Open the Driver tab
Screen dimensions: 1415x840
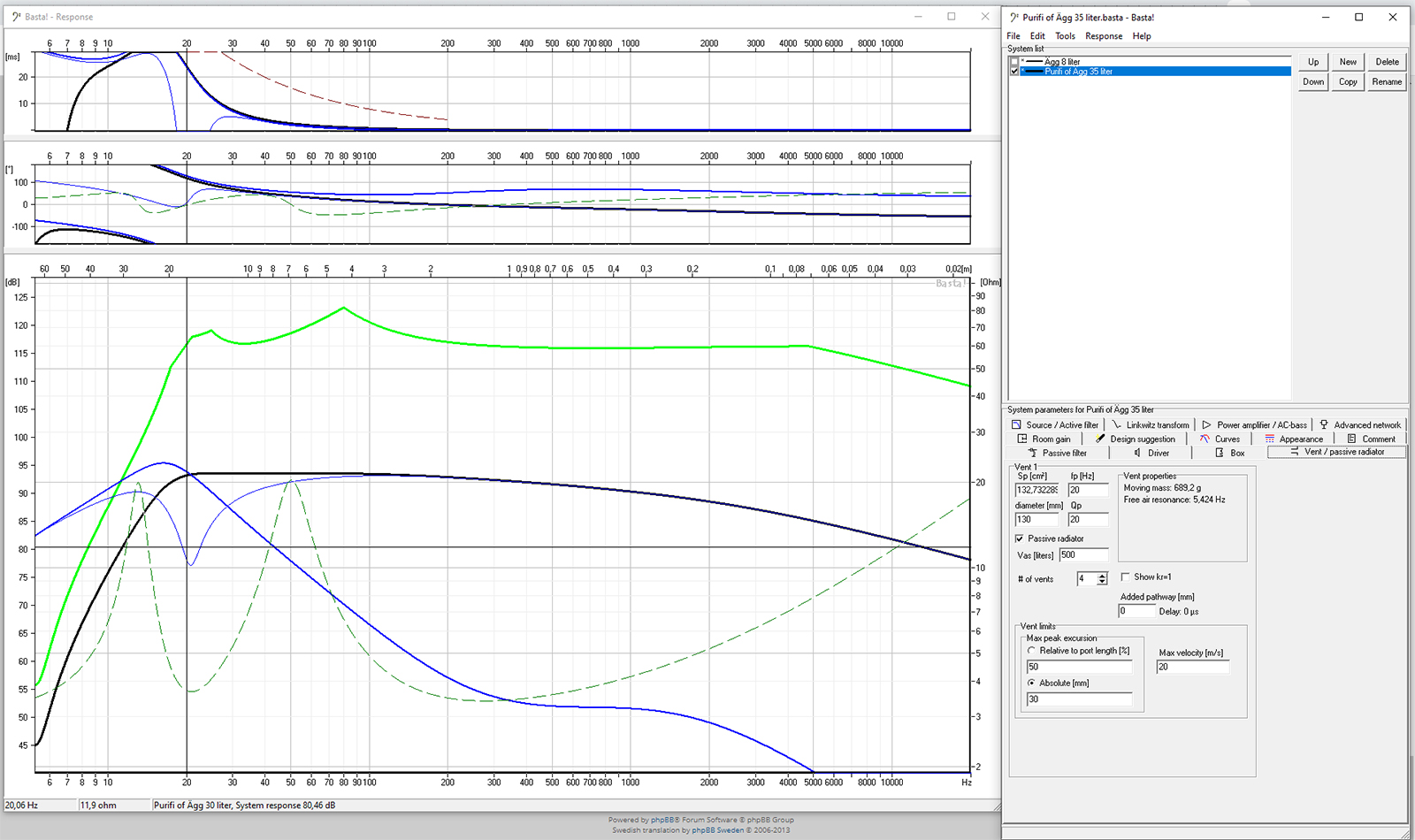click(x=1151, y=453)
